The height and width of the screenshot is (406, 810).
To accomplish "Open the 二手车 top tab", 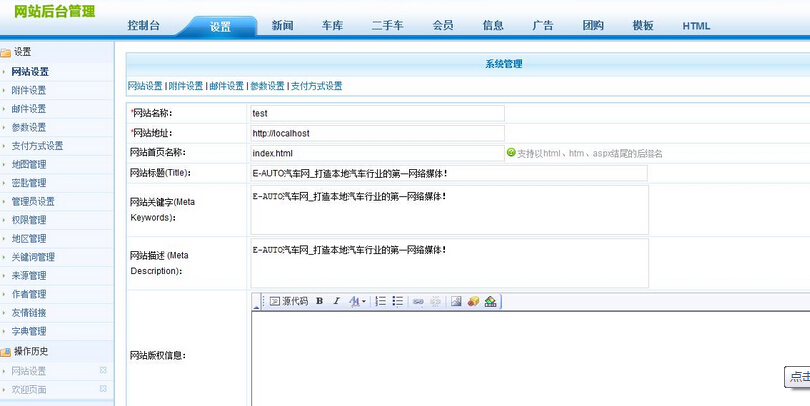I will 387,26.
